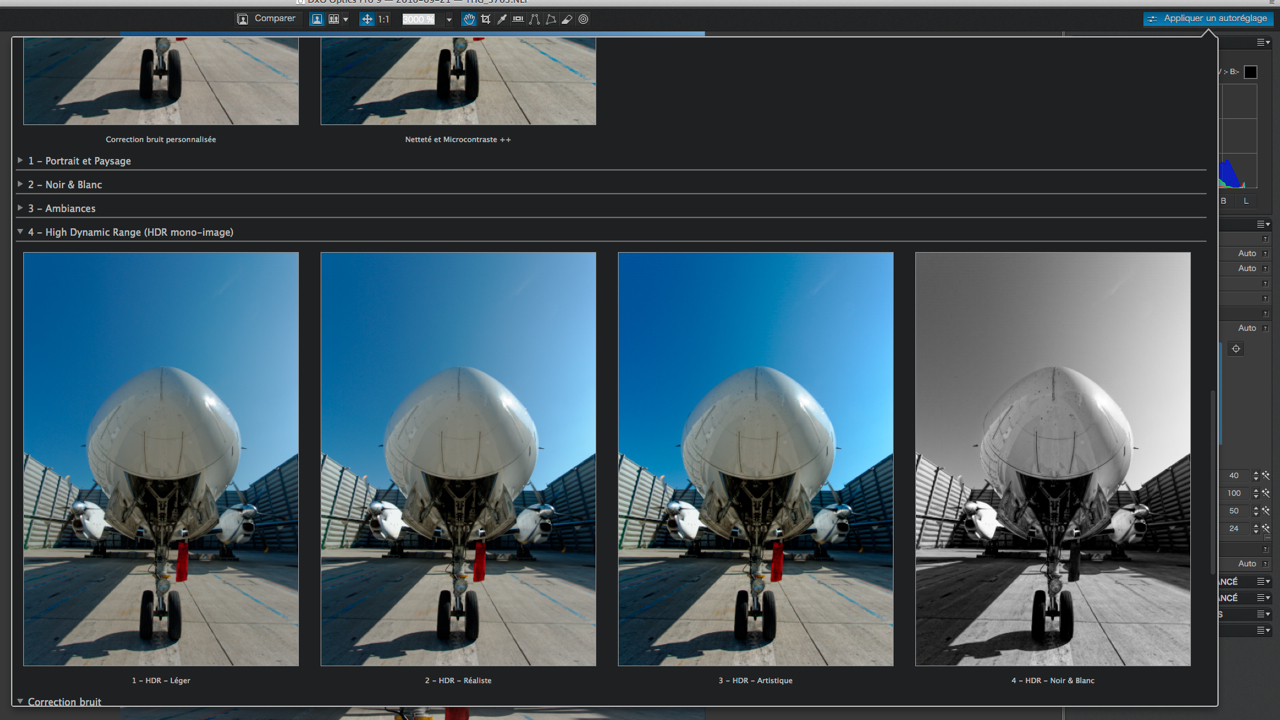Click the fit-on-screen arrows icon
1280x720 pixels.
(367, 19)
